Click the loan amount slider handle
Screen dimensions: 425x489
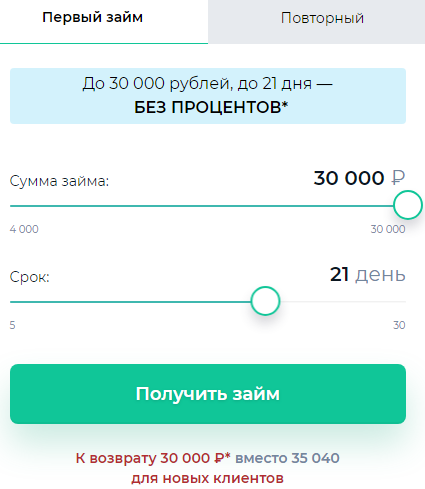pos(408,205)
